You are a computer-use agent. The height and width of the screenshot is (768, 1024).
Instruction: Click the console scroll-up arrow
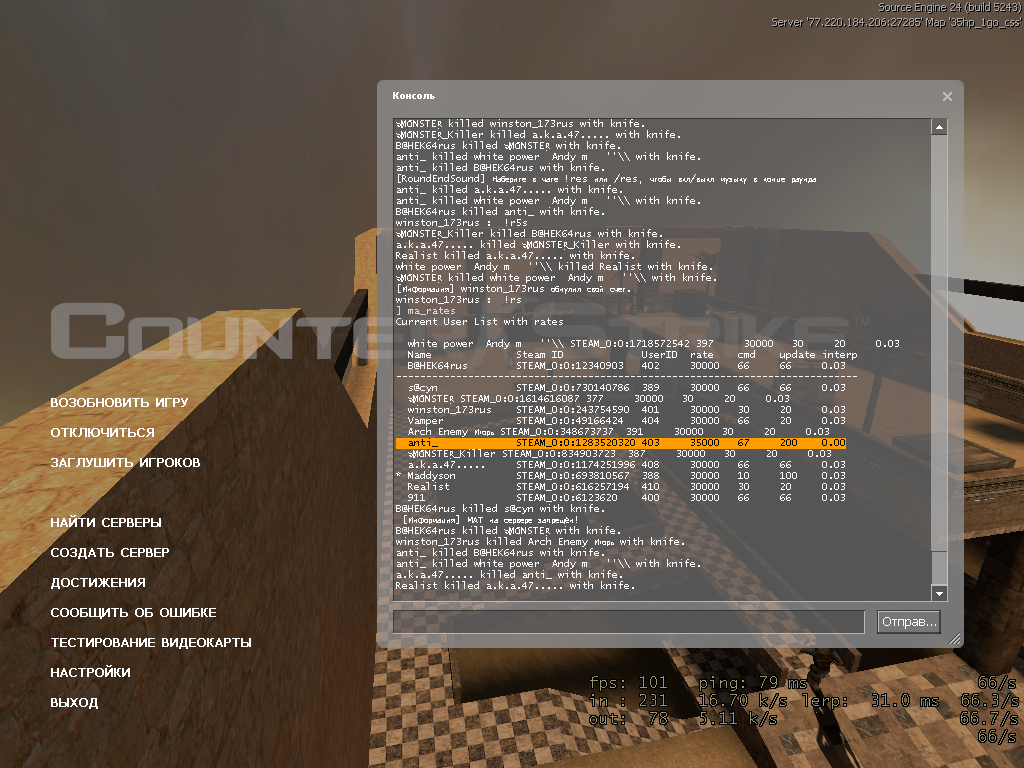939,127
